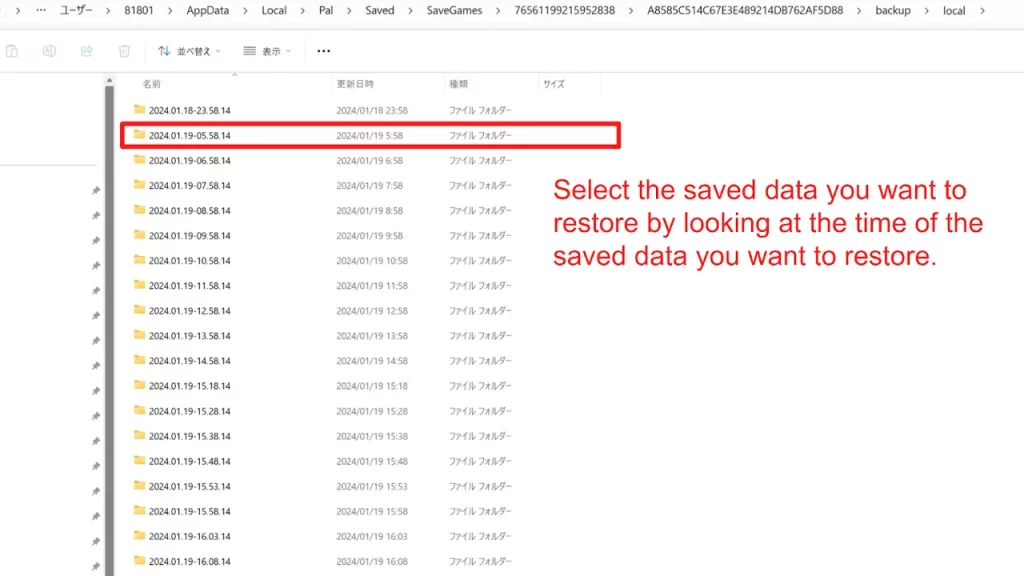This screenshot has height=576, width=1024.
Task: Click the Rename icon in toolbar
Action: pos(49,51)
